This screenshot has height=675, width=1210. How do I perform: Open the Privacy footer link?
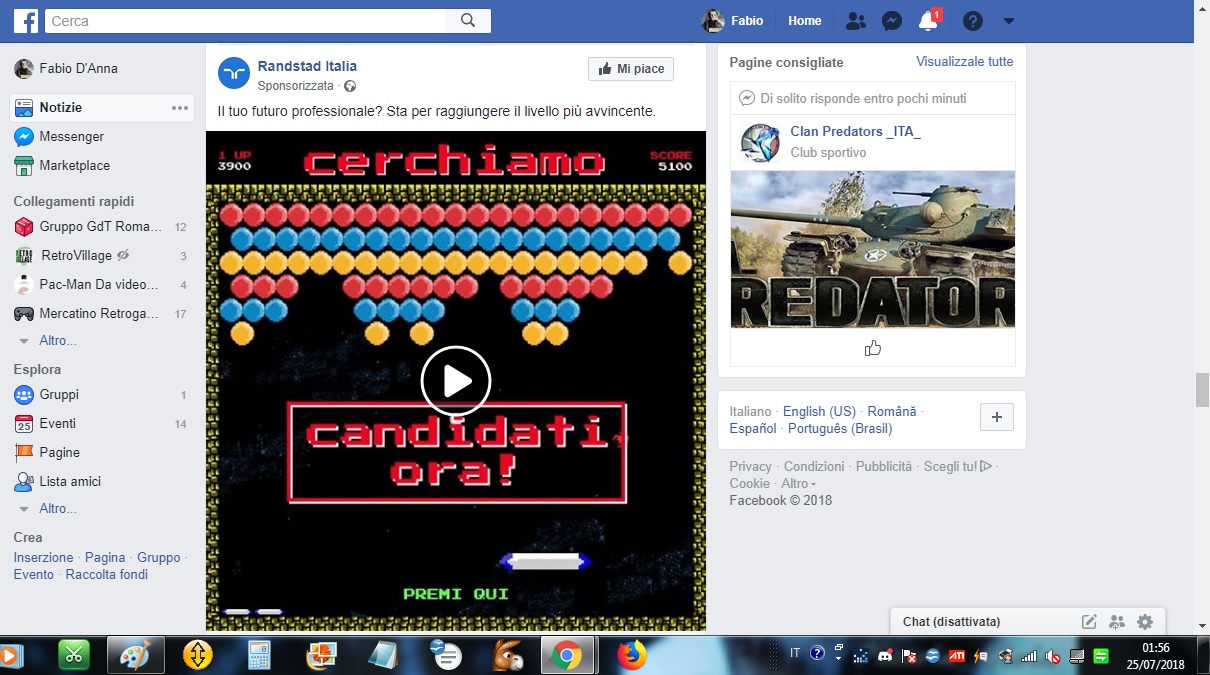click(x=751, y=467)
